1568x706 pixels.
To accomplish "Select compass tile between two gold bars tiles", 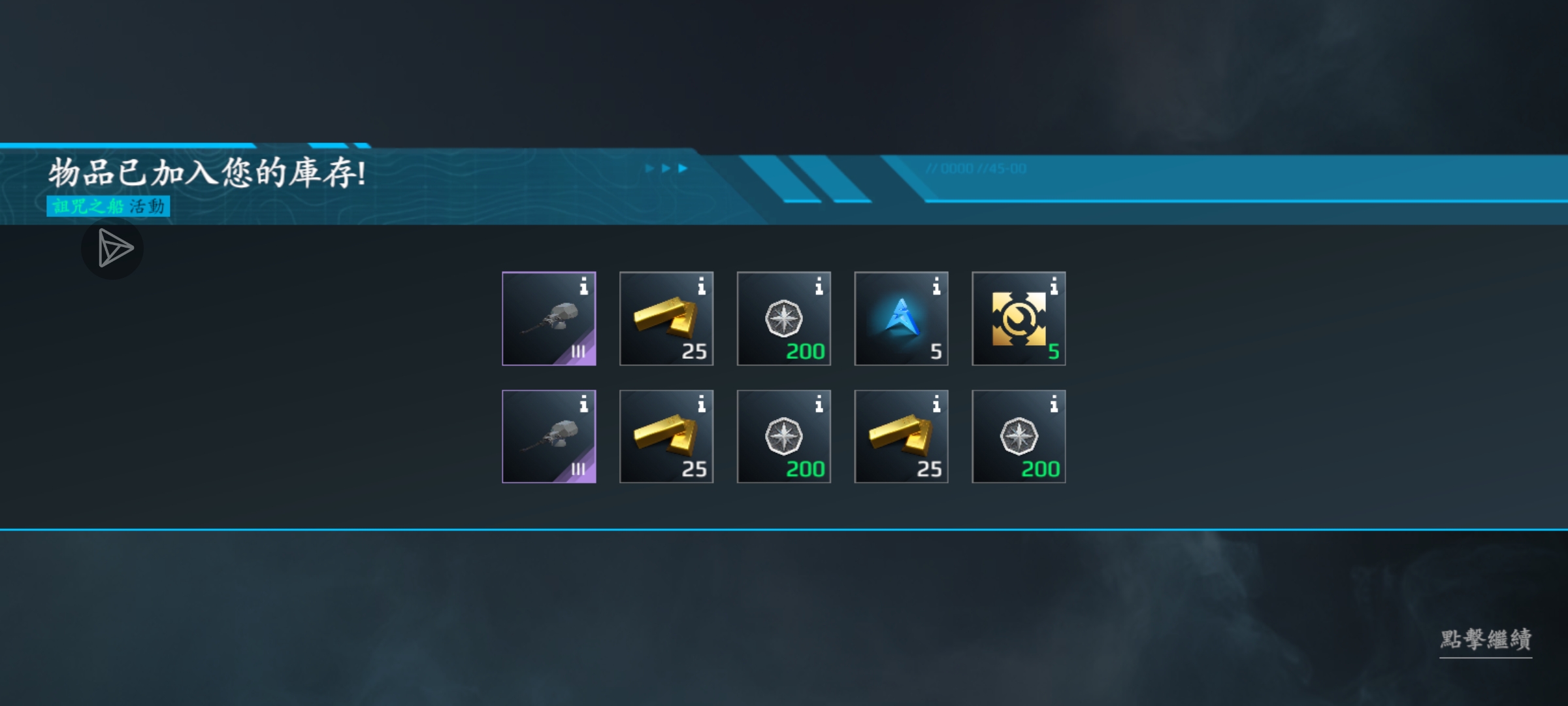I will (783, 437).
